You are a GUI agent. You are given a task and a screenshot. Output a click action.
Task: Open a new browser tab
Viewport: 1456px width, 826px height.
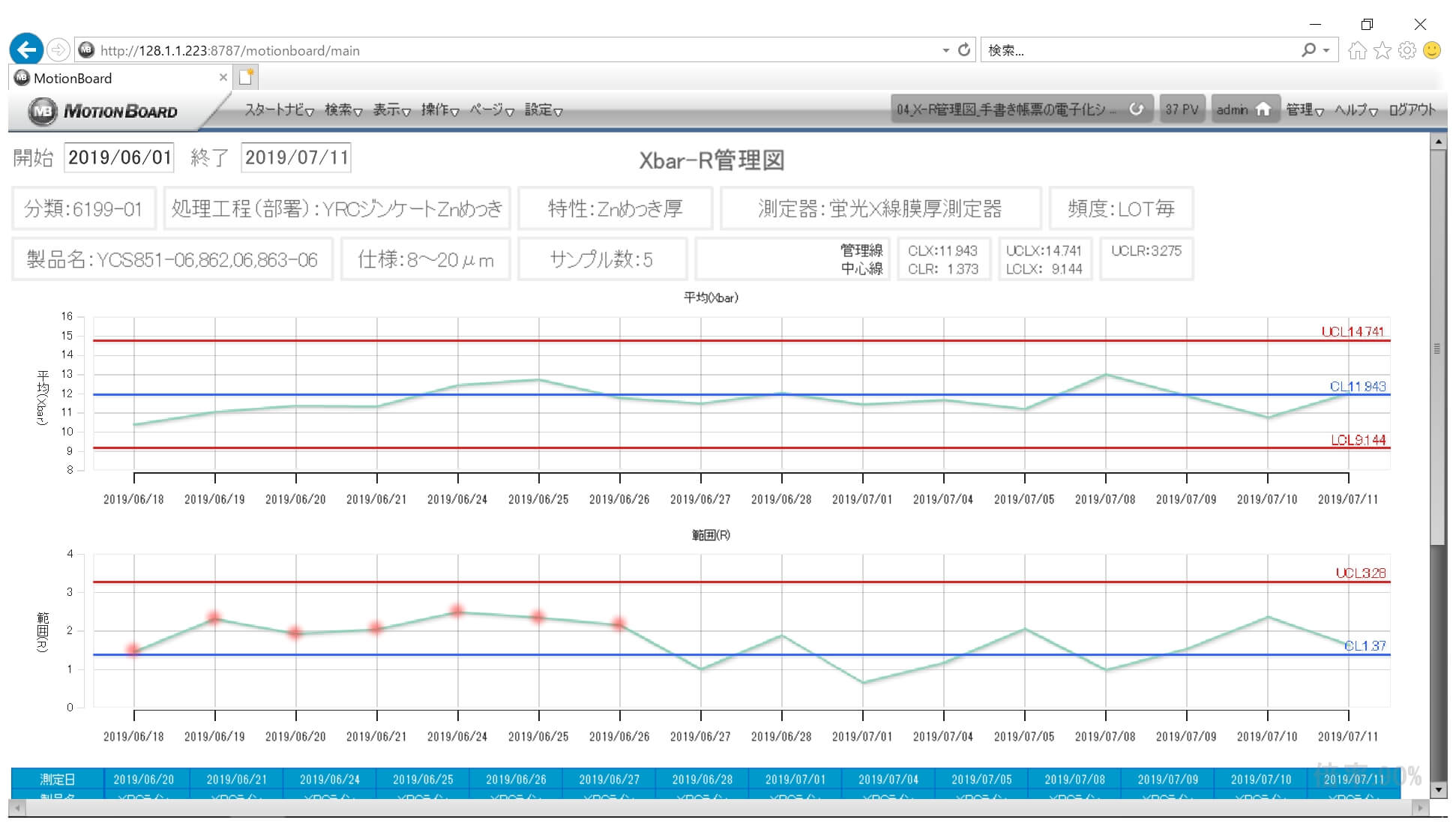pos(246,77)
